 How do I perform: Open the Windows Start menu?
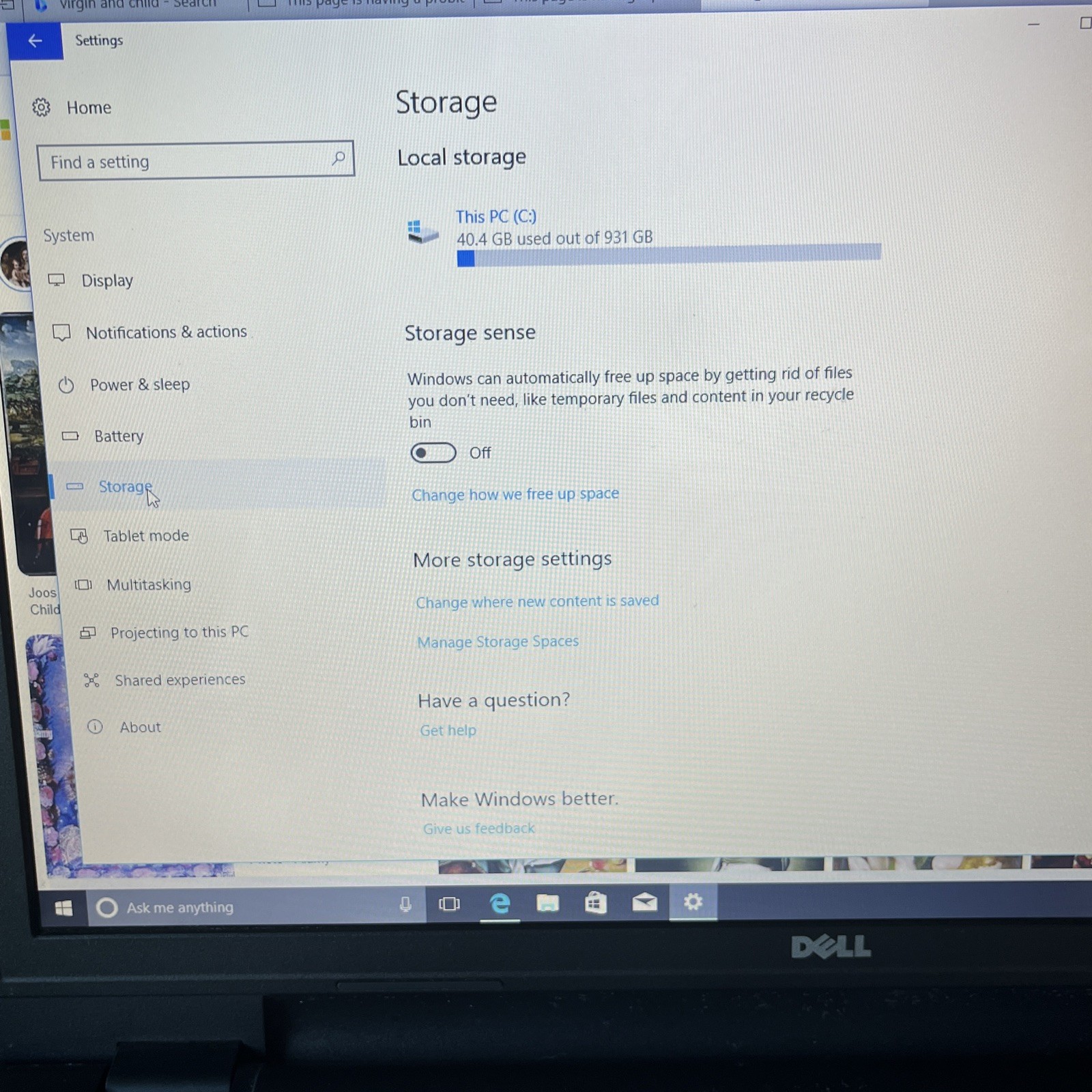(x=63, y=908)
